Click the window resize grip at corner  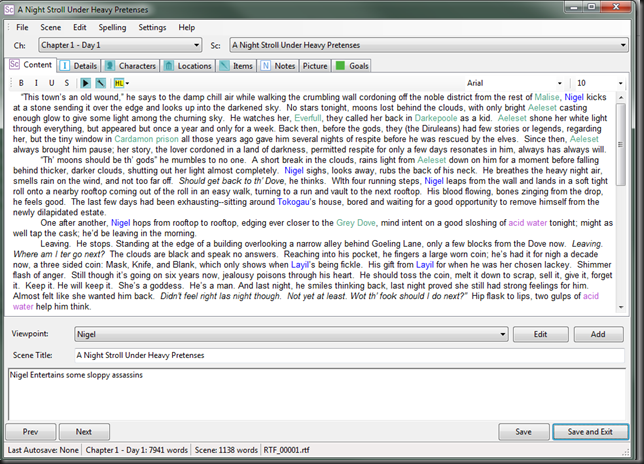tap(626, 452)
